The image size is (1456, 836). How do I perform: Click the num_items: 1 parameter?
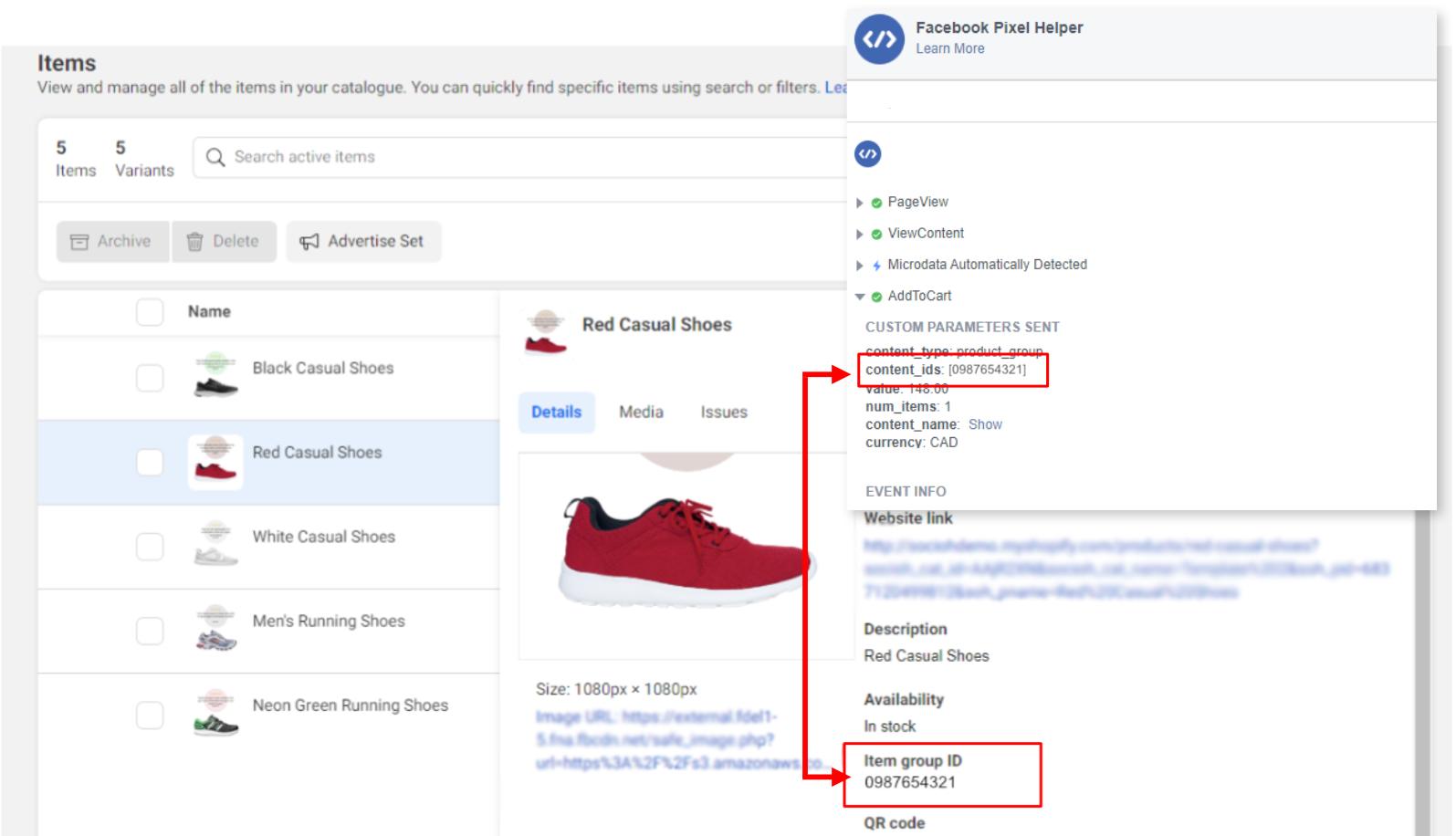coord(908,407)
